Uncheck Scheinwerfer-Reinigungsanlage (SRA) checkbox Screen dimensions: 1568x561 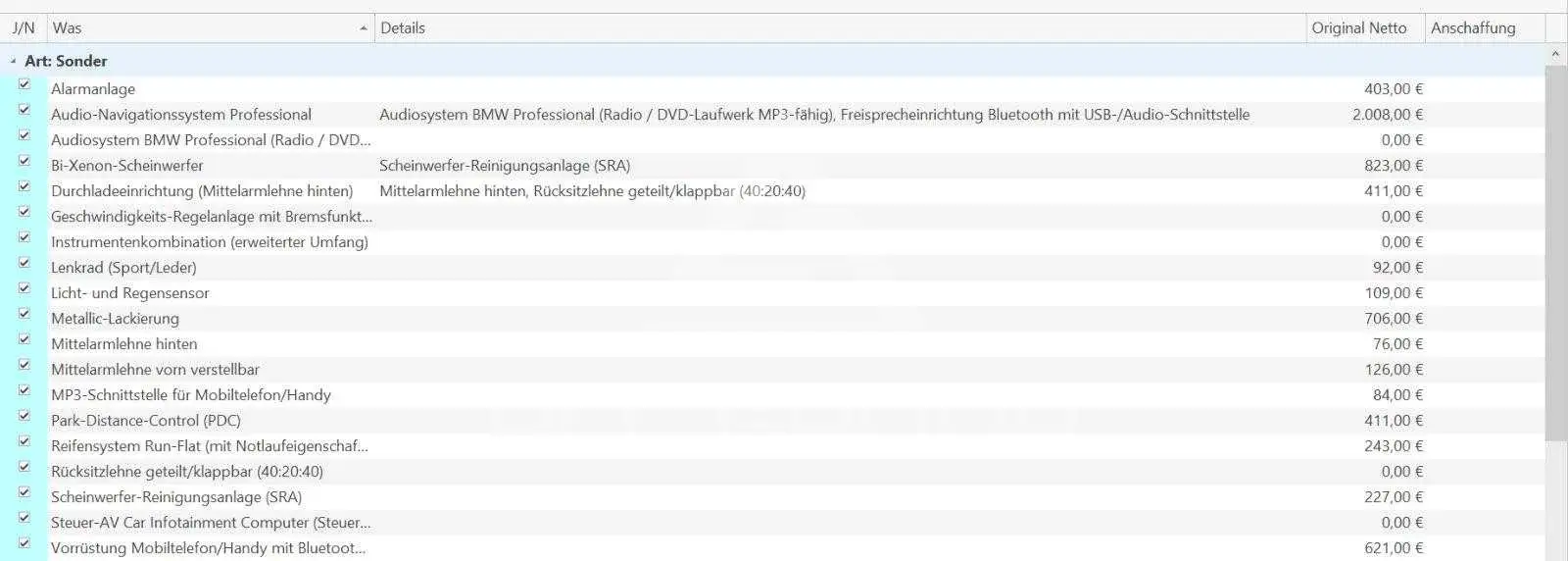[x=24, y=492]
